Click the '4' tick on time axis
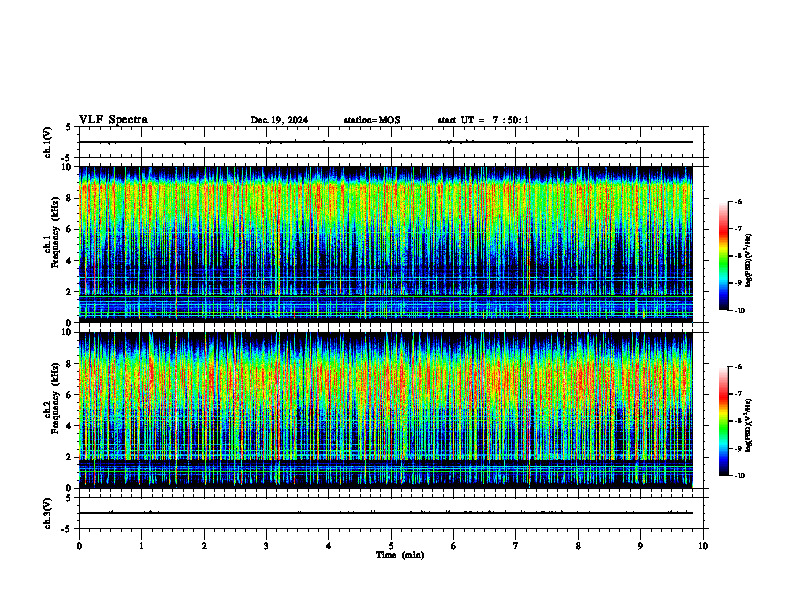 (x=329, y=546)
